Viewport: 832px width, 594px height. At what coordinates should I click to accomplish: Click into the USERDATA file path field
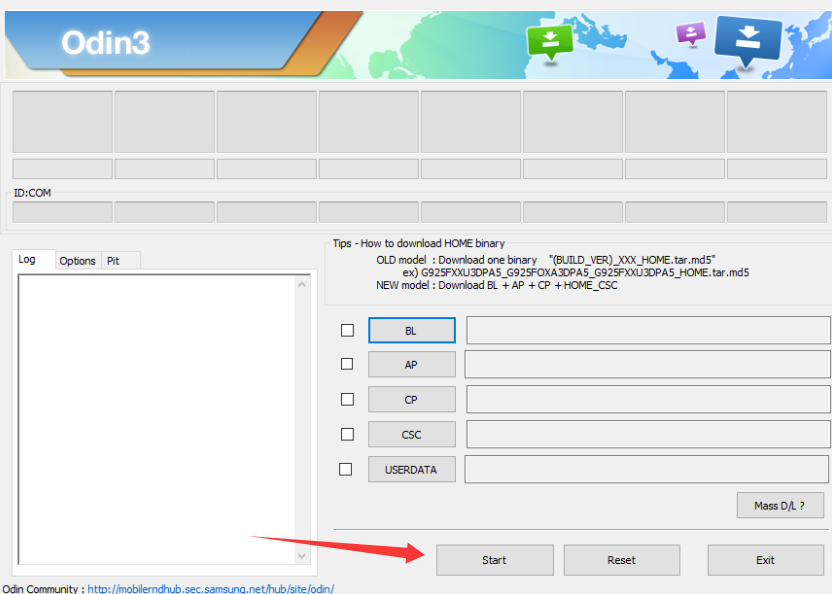[646, 469]
